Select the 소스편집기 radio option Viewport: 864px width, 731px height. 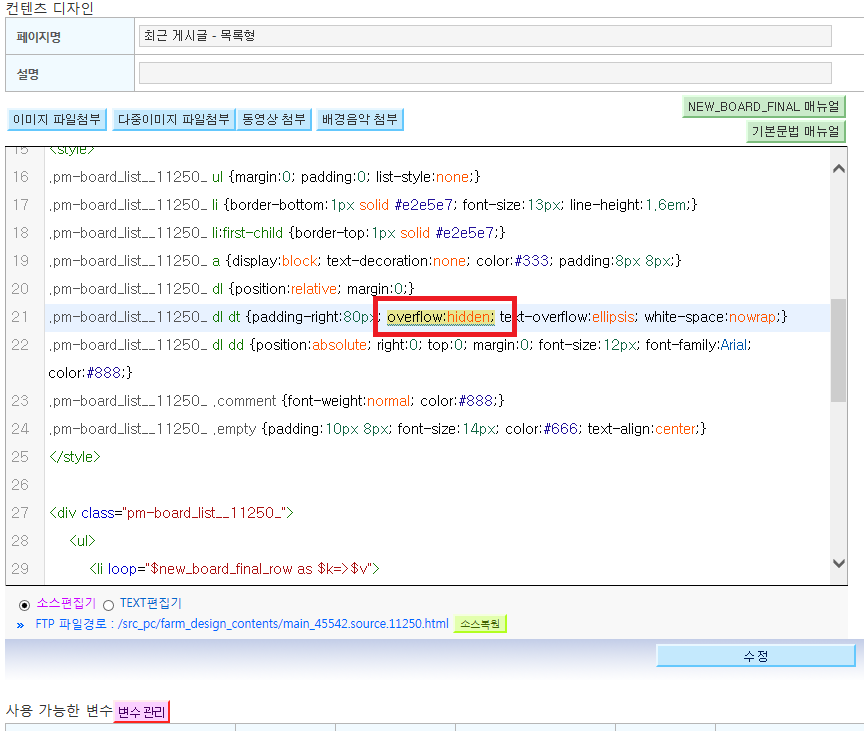pos(24,605)
